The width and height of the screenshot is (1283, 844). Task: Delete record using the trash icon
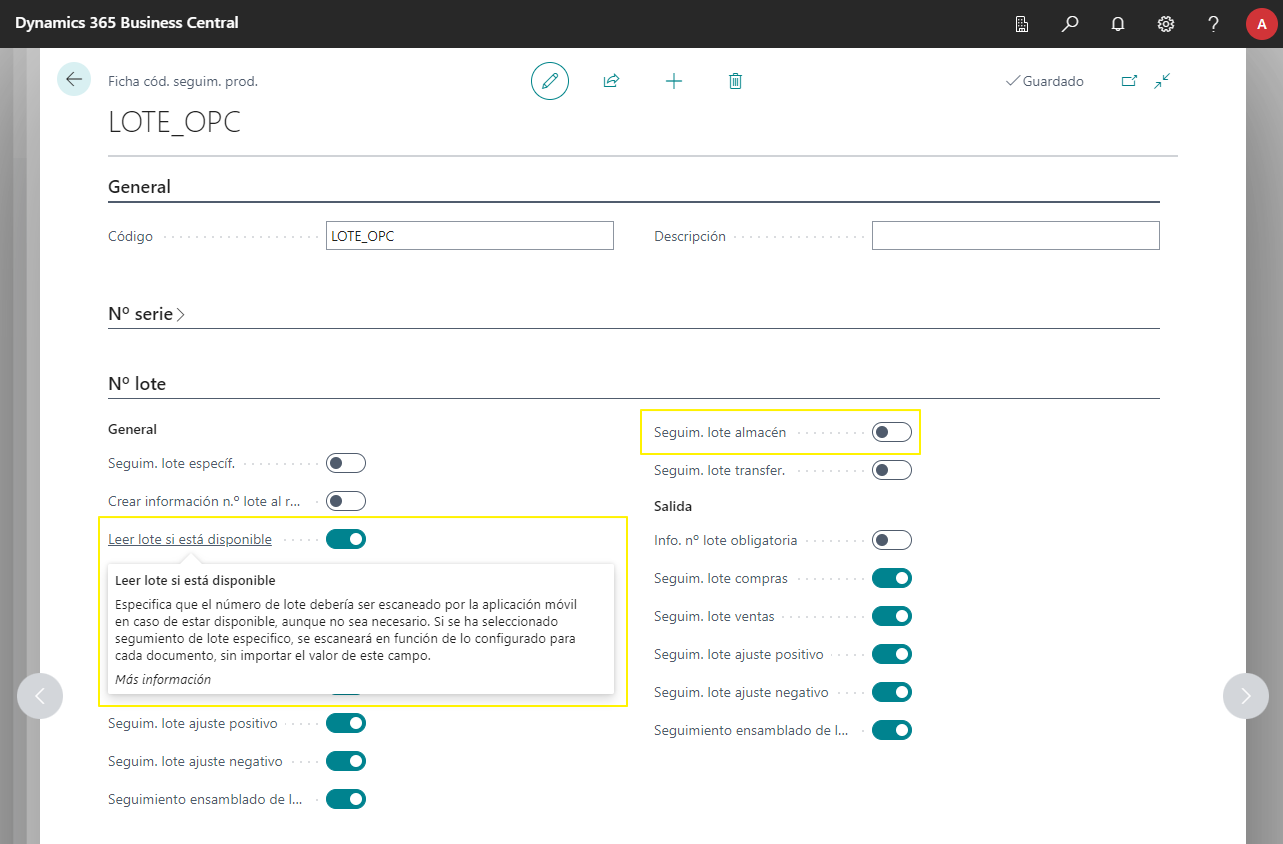(735, 81)
